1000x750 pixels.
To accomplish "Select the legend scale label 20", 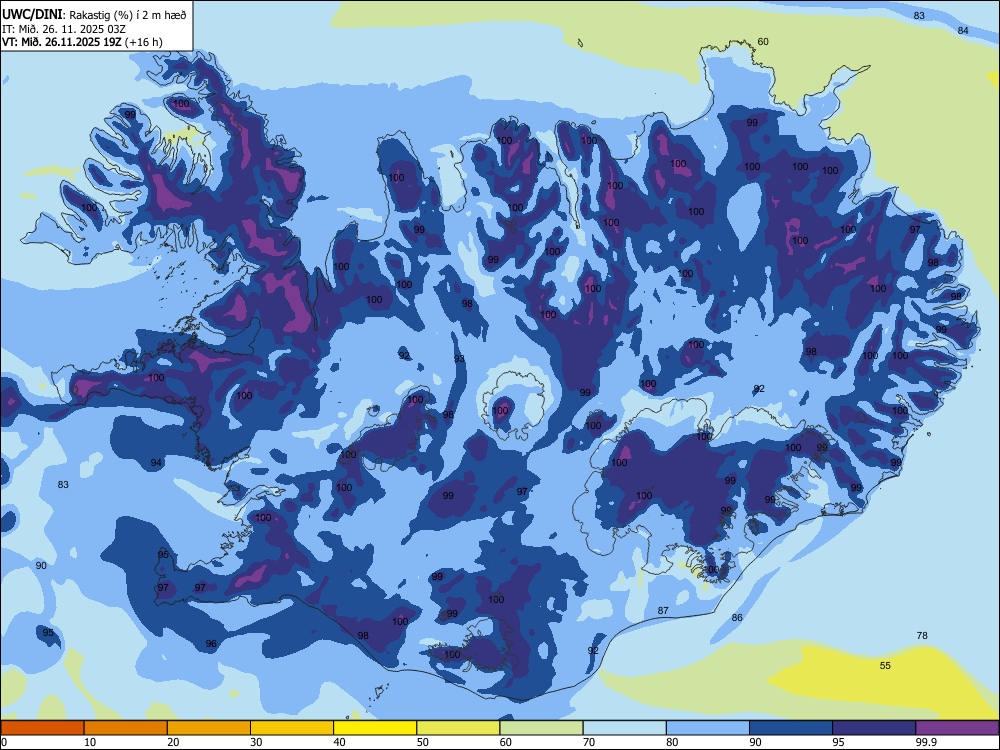I will tap(173, 742).
